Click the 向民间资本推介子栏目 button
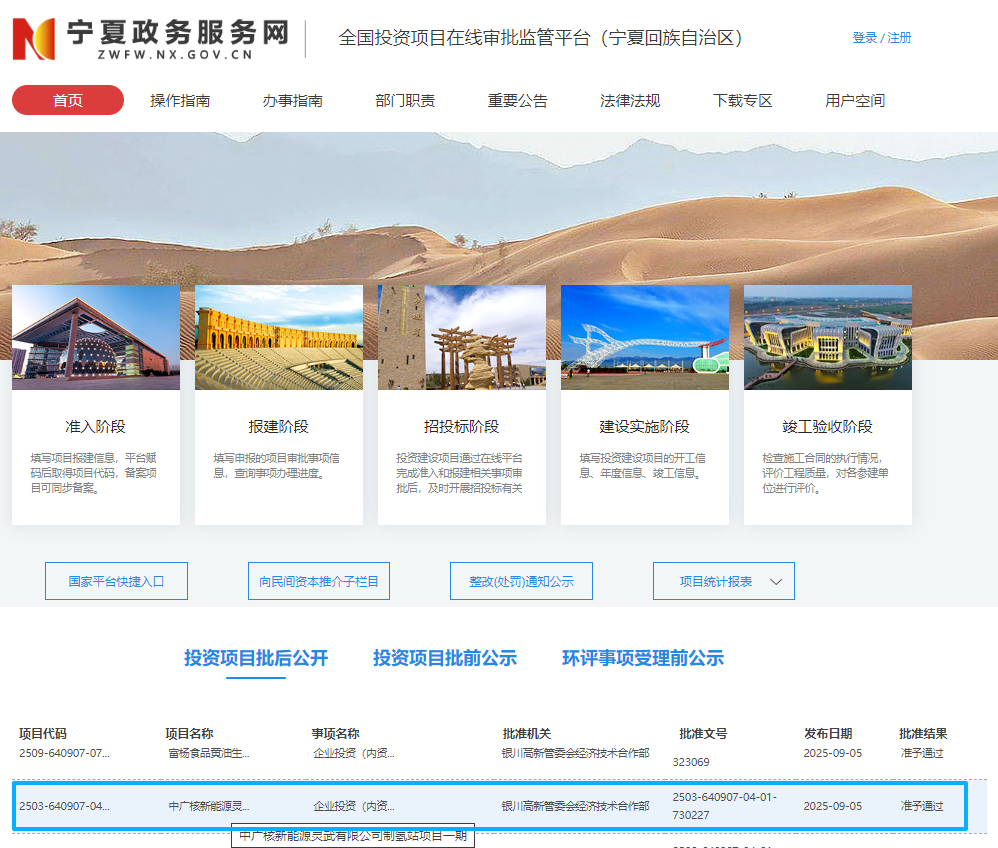 [318, 581]
